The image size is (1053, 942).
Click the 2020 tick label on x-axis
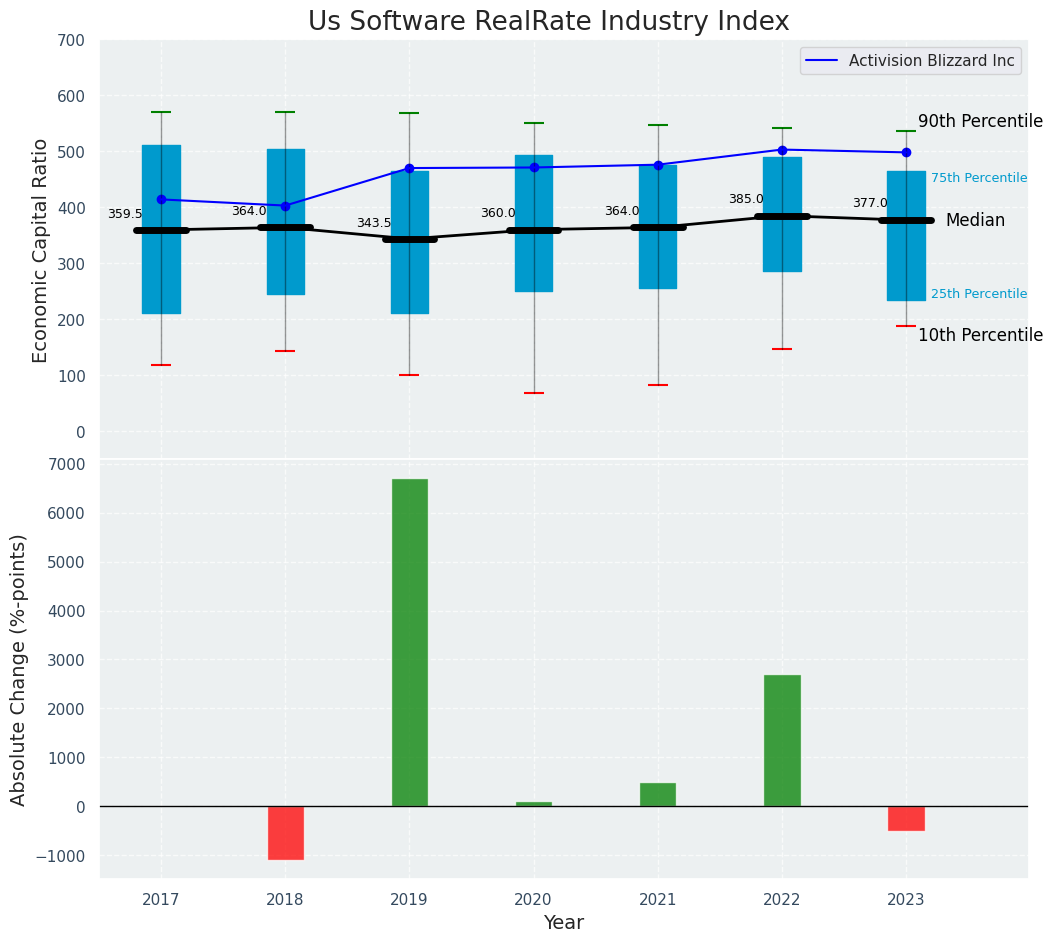coord(533,900)
